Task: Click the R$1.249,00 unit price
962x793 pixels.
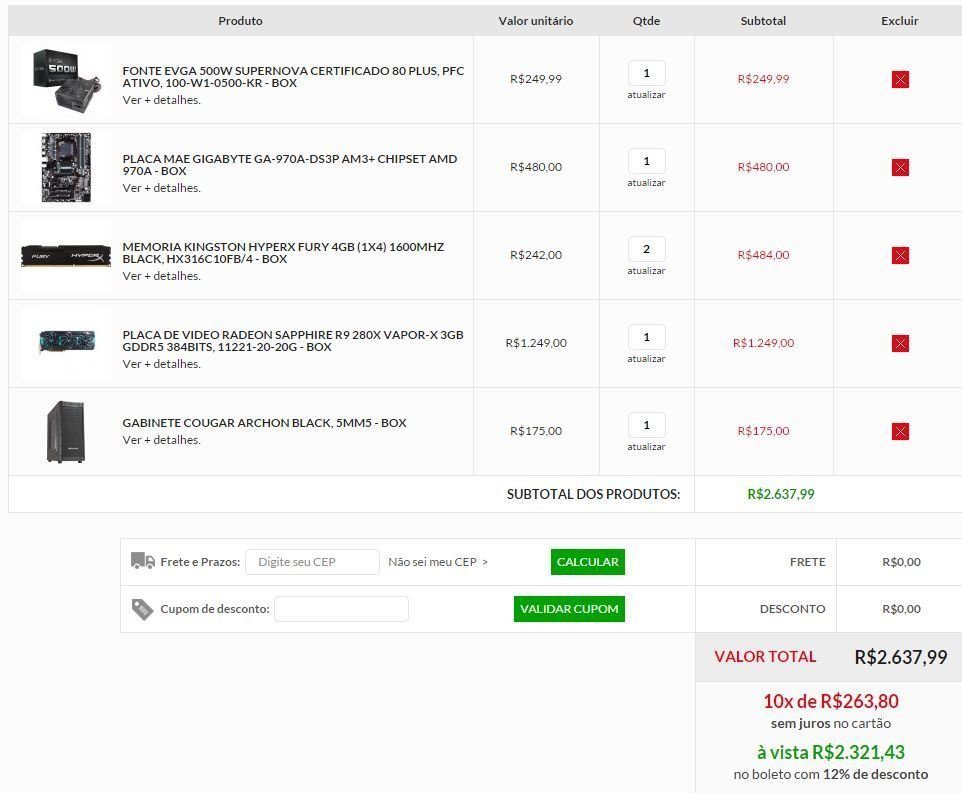Action: (536, 343)
